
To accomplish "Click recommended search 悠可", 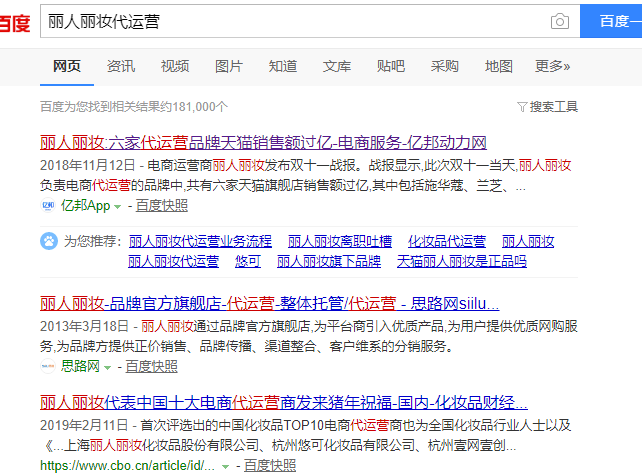I will 248,261.
